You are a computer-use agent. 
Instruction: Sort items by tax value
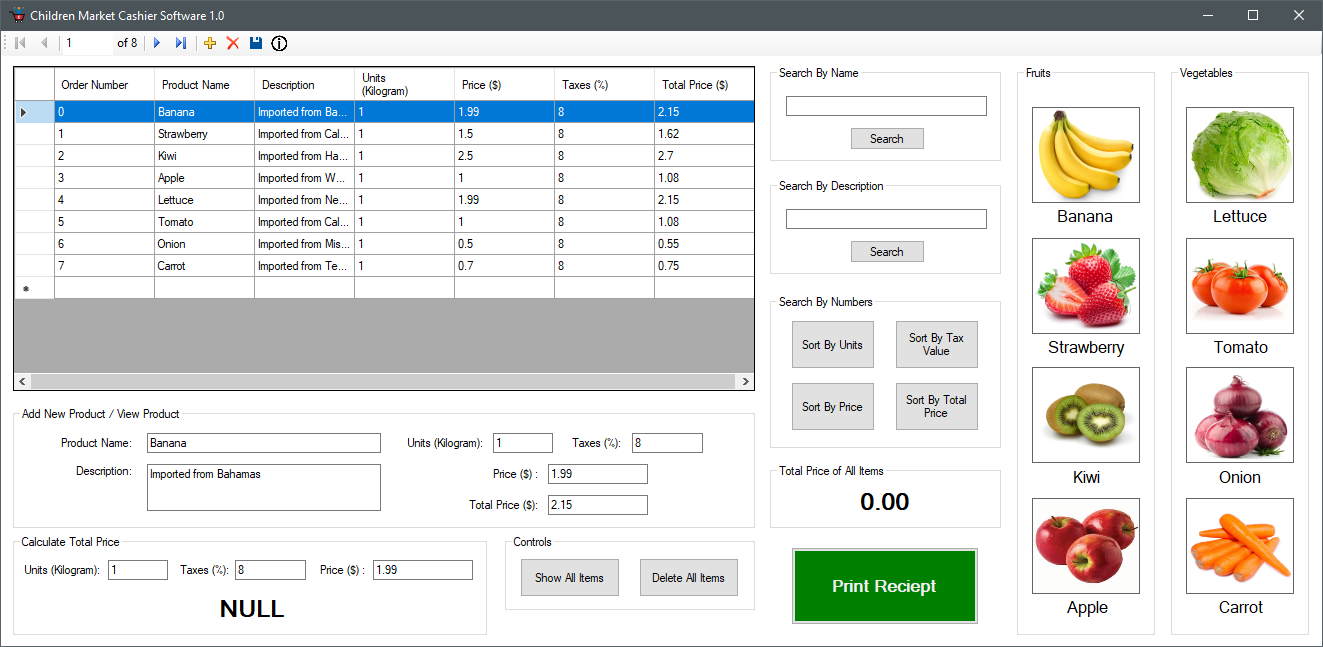click(x=936, y=345)
